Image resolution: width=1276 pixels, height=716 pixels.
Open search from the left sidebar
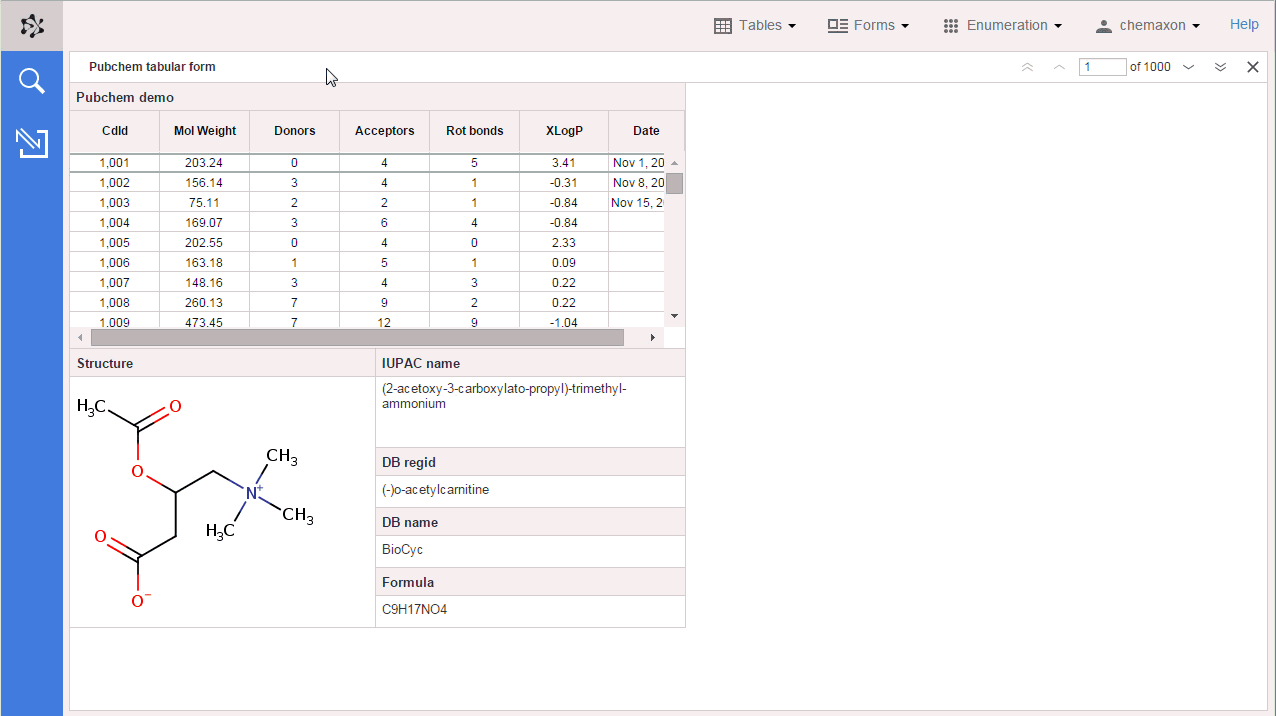[31, 80]
